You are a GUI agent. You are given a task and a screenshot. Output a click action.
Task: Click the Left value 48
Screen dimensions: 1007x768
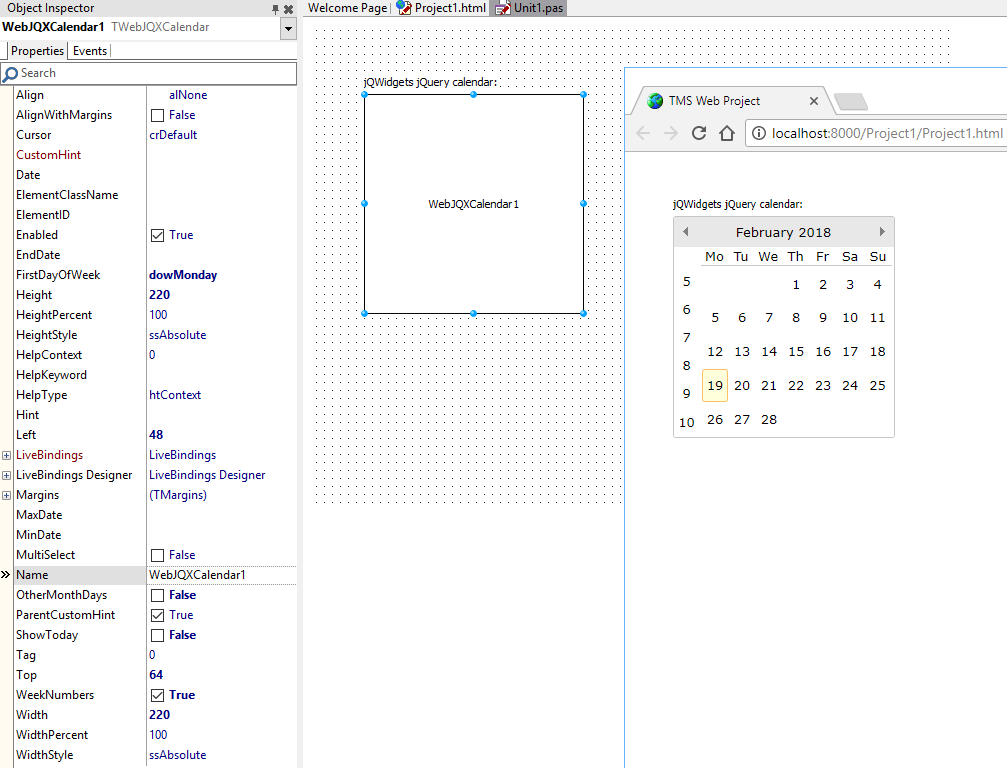[156, 435]
